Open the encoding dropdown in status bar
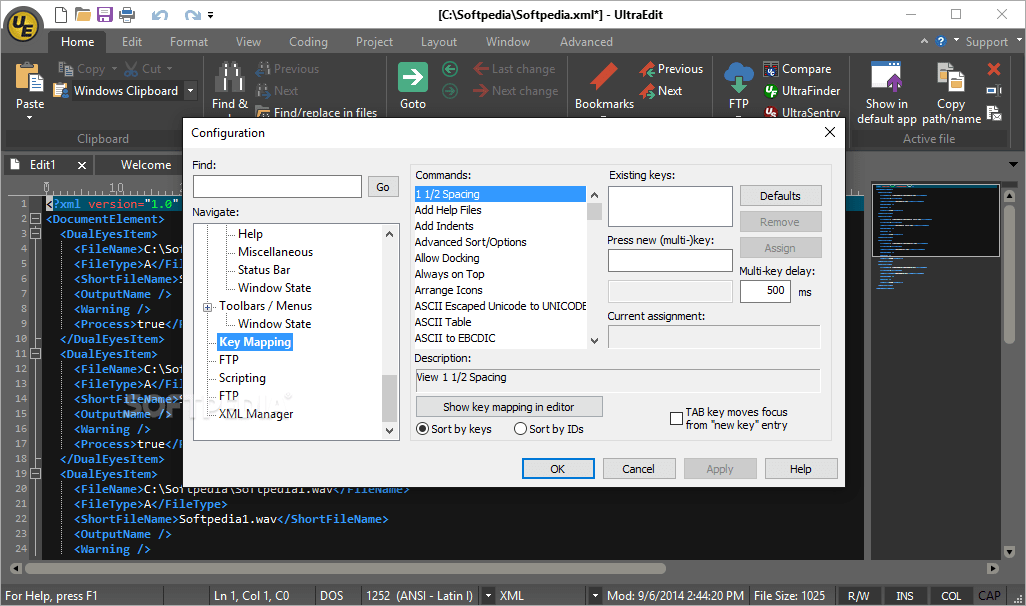Screen dimensions: 1026x606 point(487,596)
